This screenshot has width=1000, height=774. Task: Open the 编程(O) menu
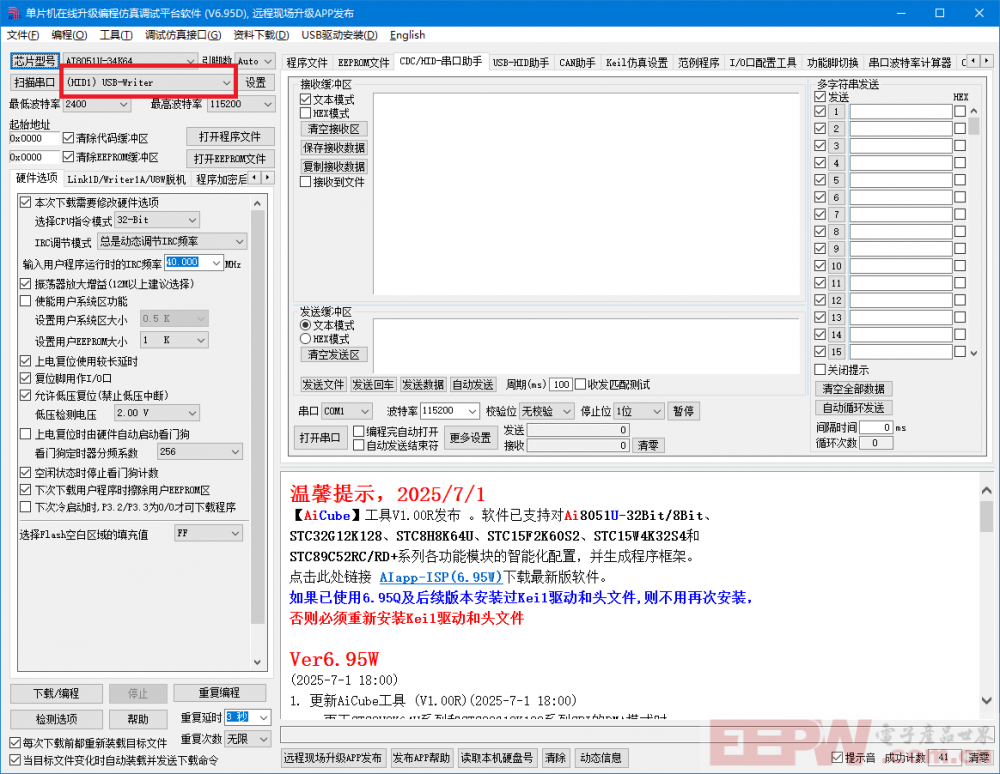coord(69,35)
